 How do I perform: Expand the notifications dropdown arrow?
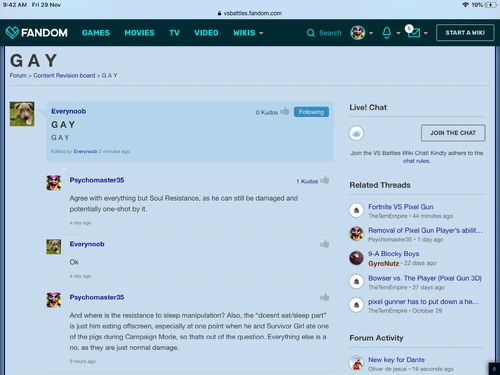398,33
